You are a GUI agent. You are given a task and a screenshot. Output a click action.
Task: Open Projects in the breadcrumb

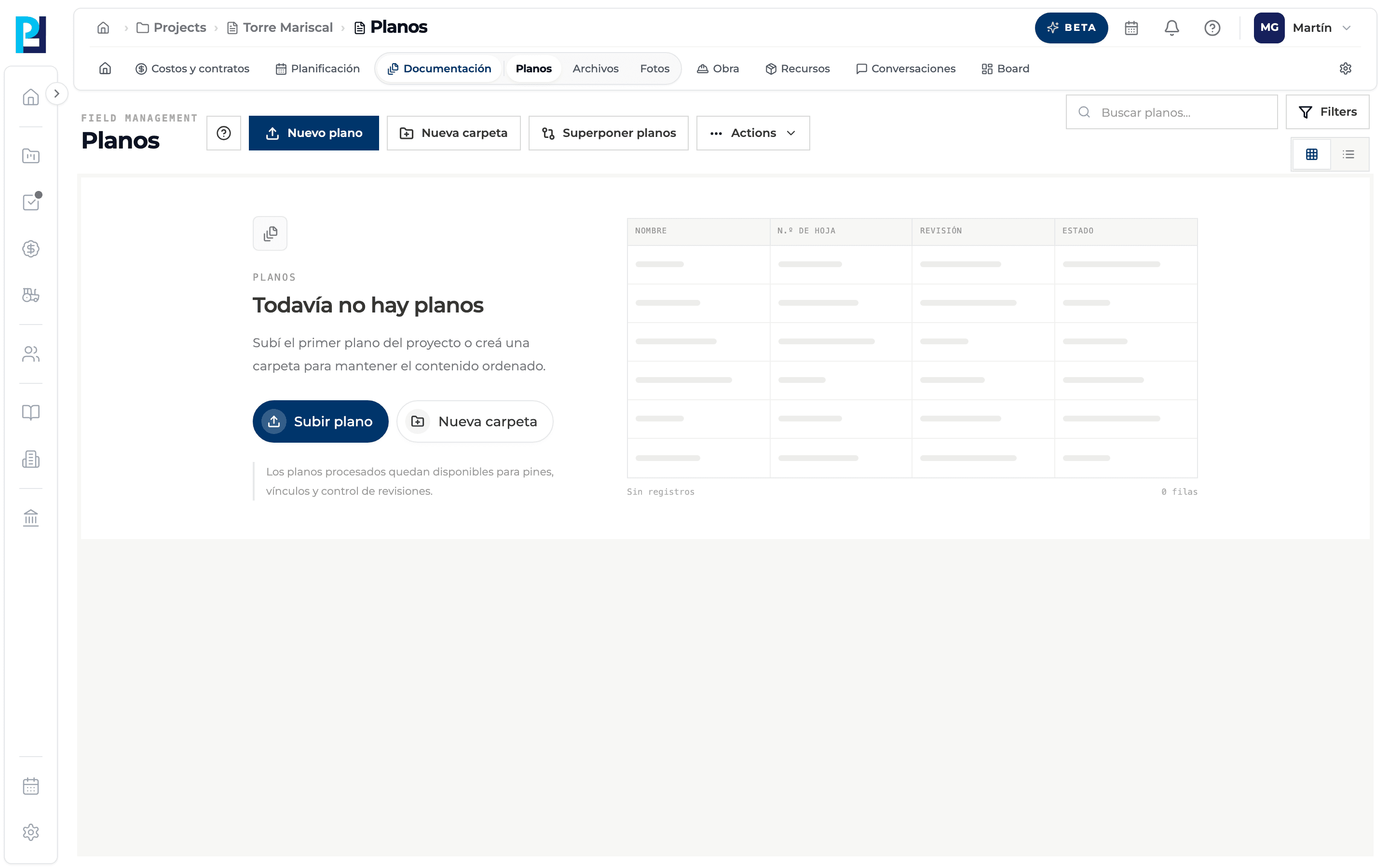(171, 27)
